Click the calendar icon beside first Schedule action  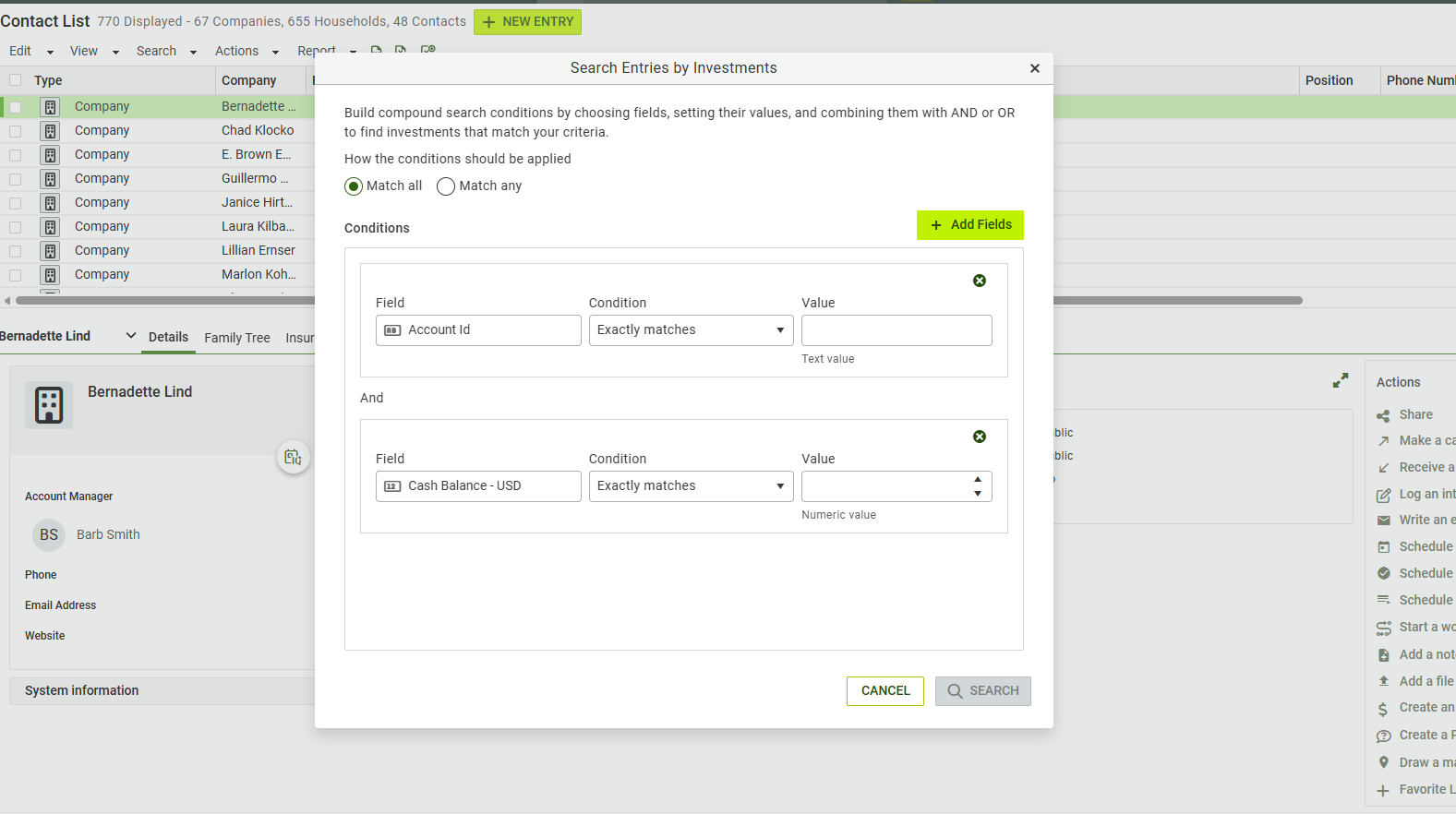pos(1383,547)
